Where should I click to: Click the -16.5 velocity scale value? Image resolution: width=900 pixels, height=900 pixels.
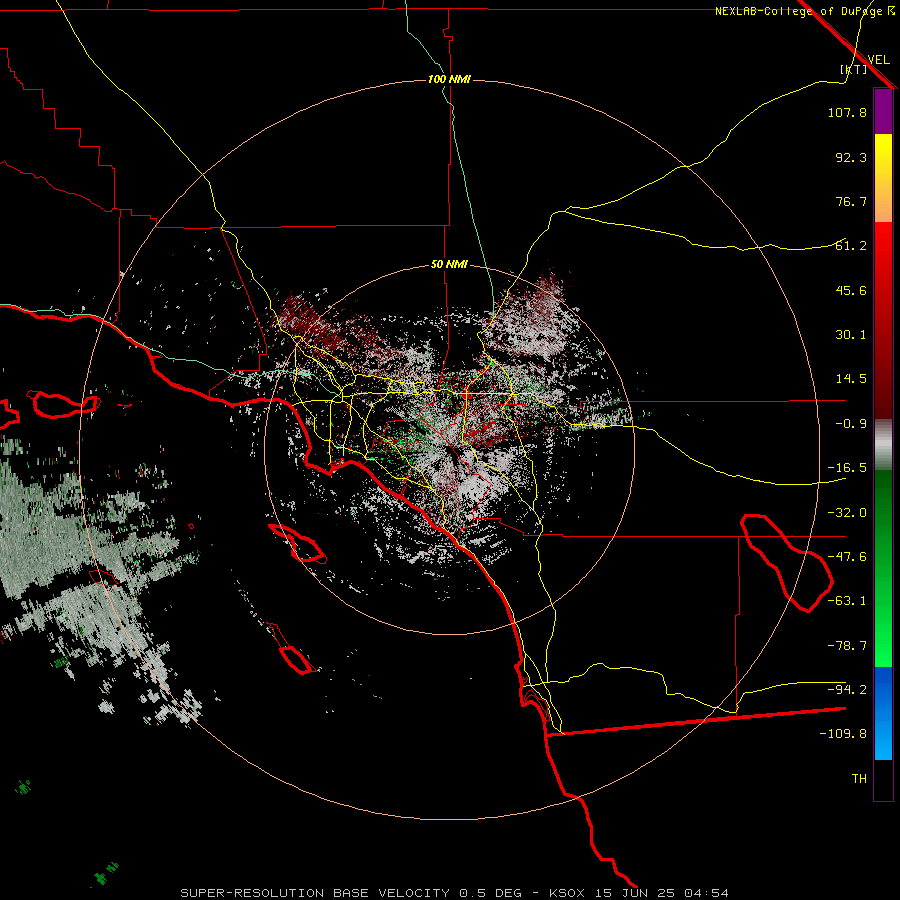coord(847,468)
